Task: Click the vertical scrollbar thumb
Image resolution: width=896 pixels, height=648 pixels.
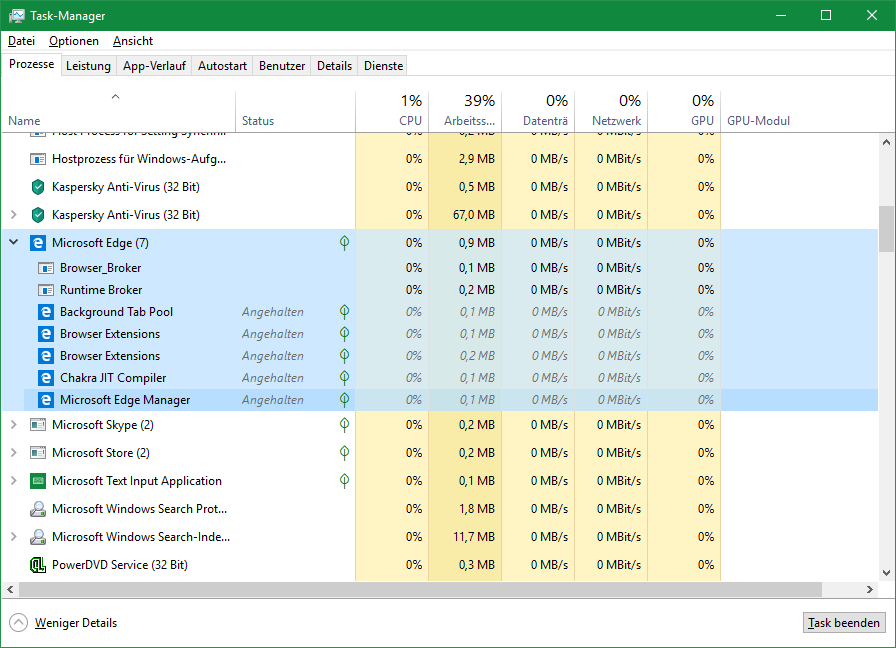Action: [886, 229]
